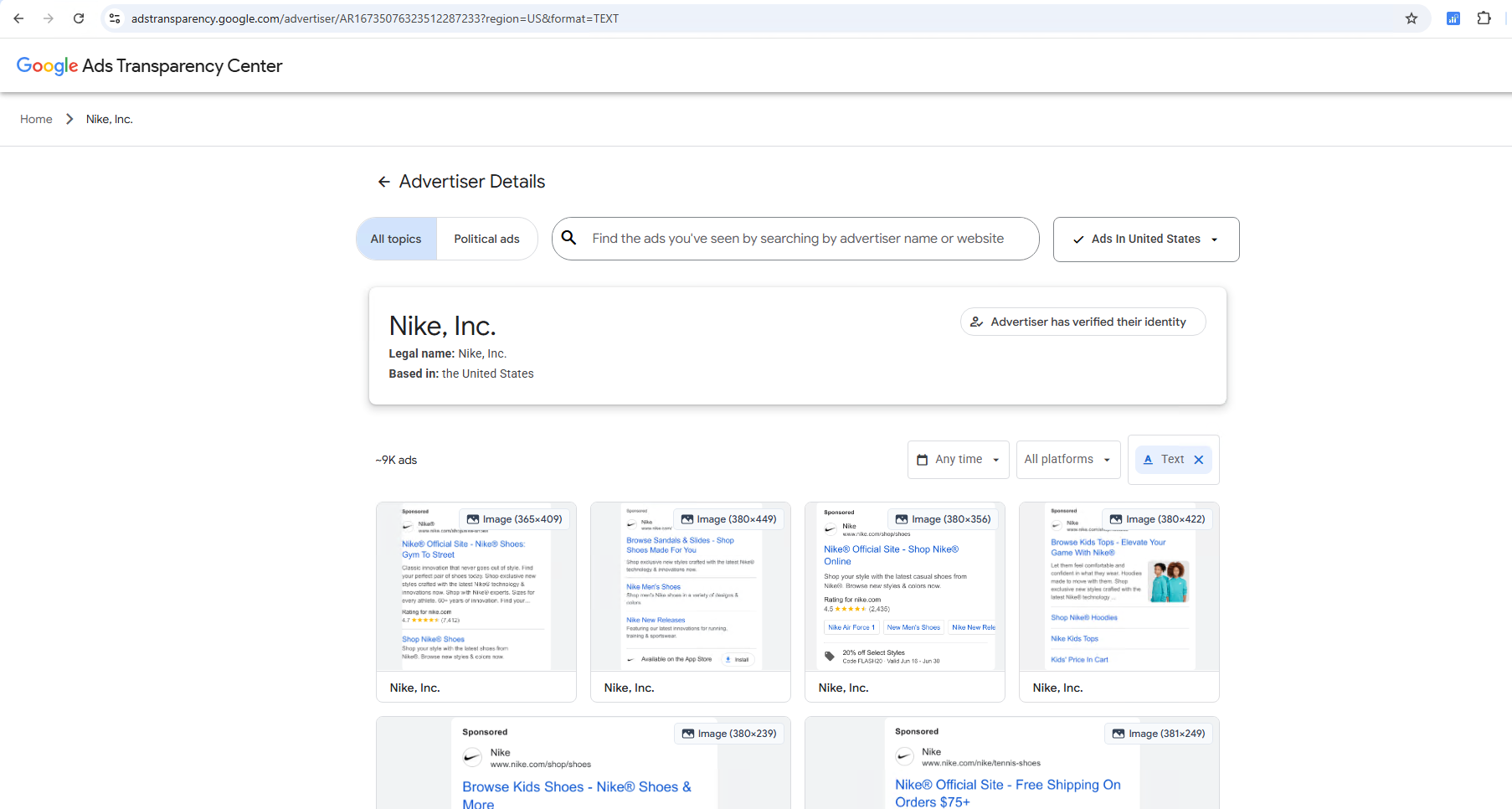
Task: Click the calendar icon inside the Any time filter
Action: (923, 459)
